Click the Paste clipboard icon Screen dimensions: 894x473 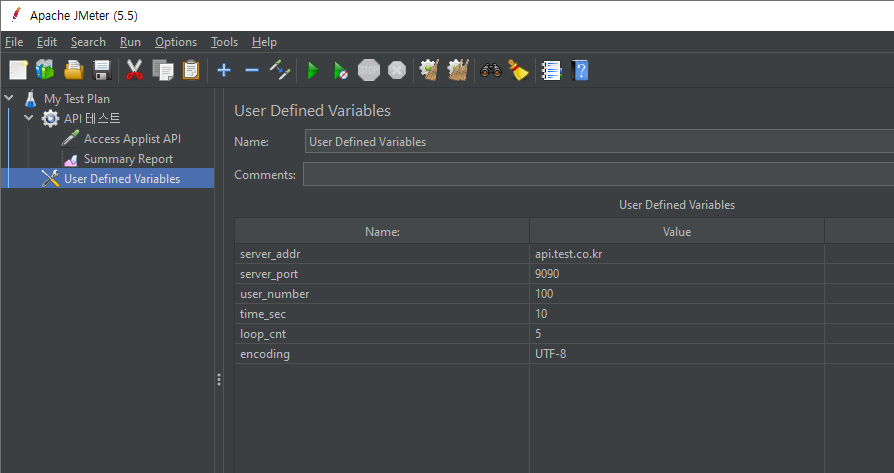point(191,70)
